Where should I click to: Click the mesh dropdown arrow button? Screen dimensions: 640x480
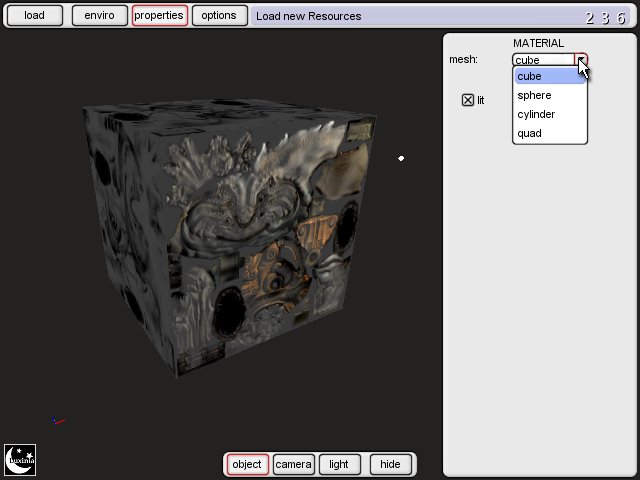coord(582,60)
